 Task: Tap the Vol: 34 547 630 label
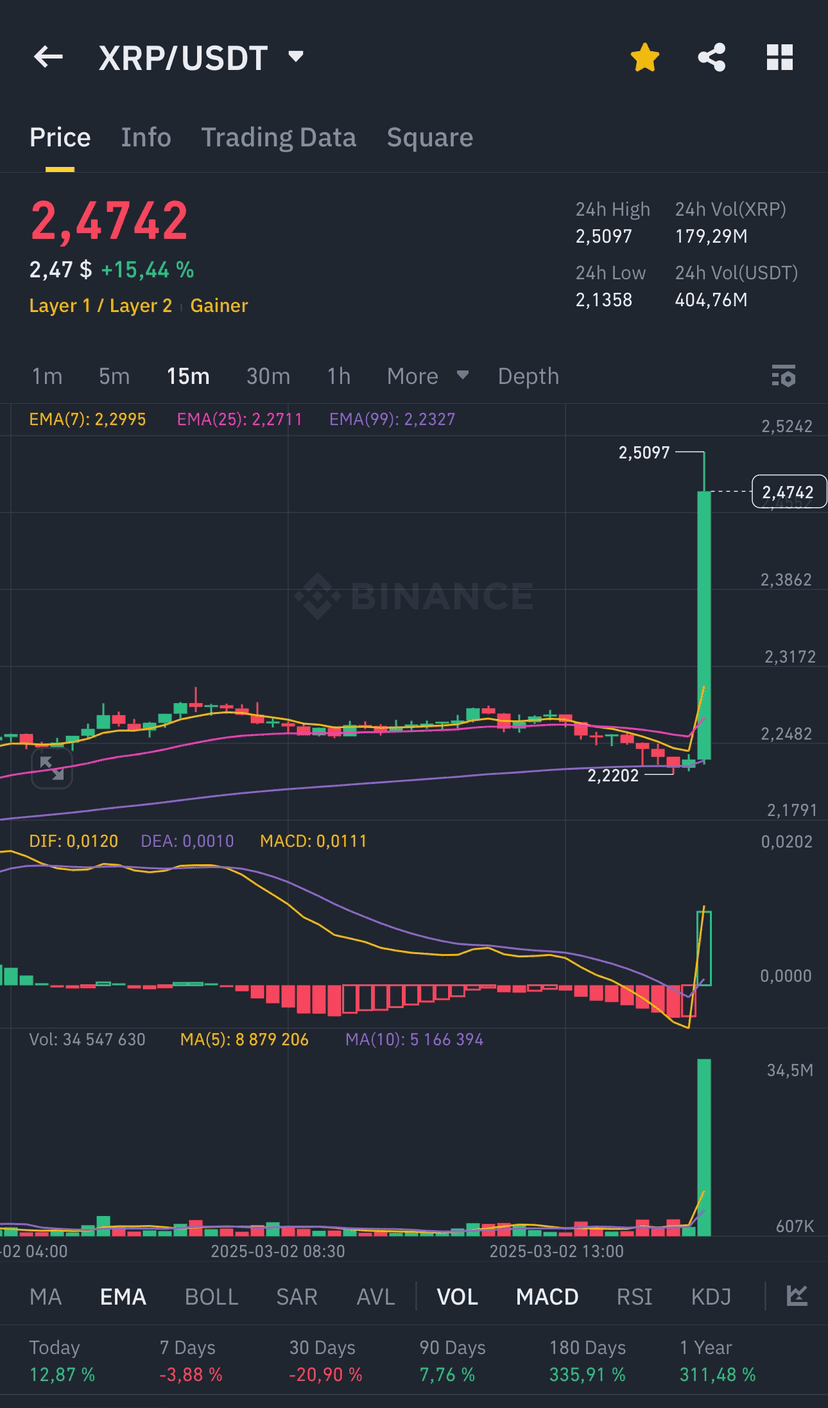[x=87, y=1040]
